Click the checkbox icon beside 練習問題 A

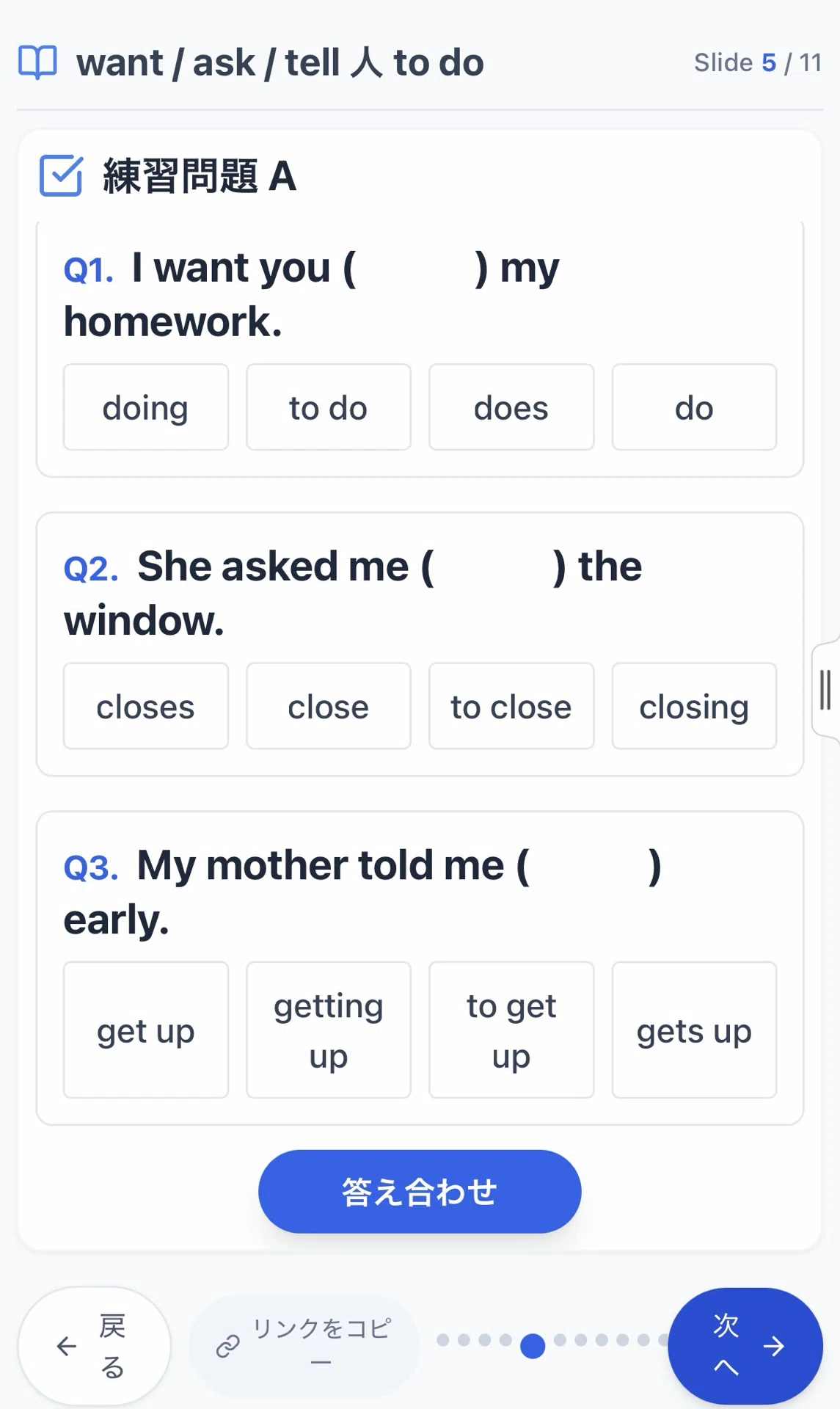click(x=61, y=176)
